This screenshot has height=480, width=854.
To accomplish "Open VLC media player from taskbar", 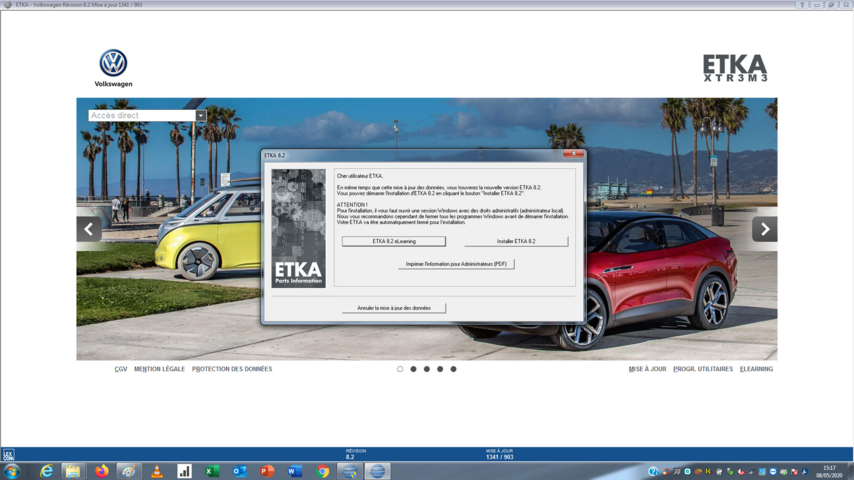I will click(157, 471).
